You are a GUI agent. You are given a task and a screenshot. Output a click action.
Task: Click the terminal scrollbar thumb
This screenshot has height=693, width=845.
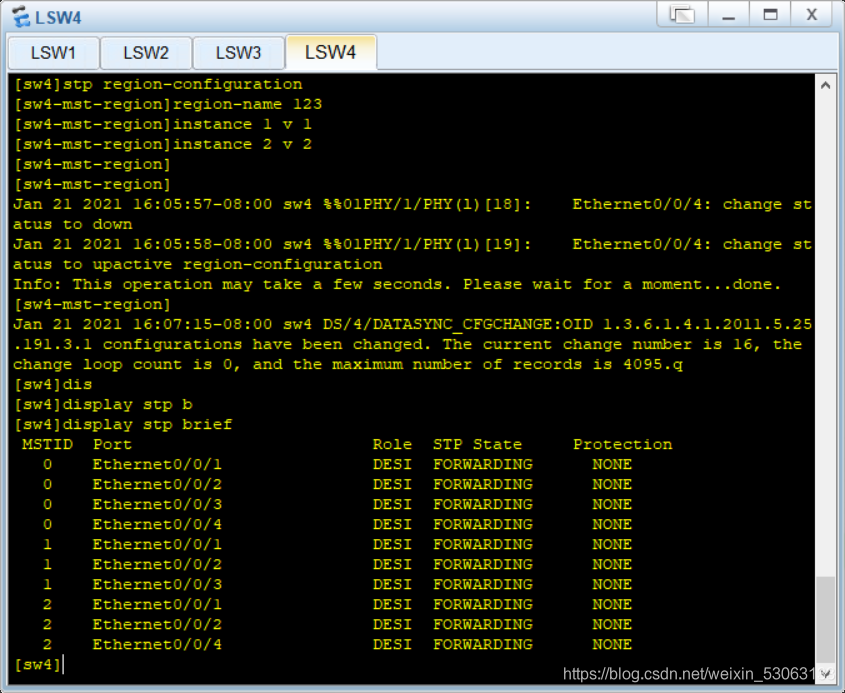click(825, 620)
